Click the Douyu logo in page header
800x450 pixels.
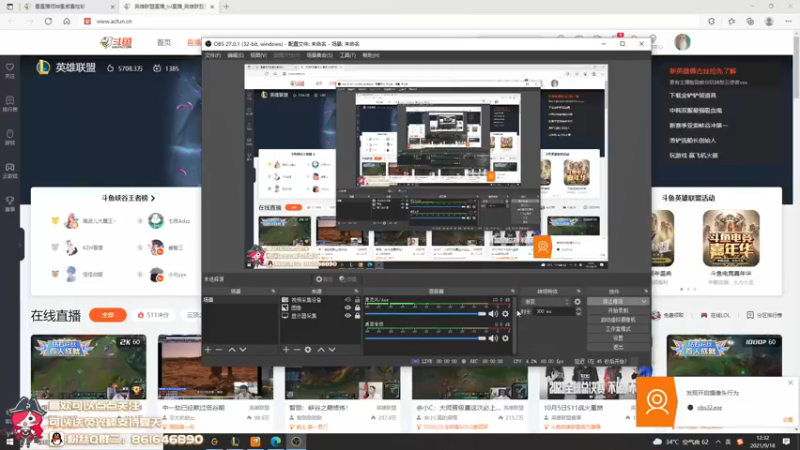pyautogui.click(x=116, y=42)
